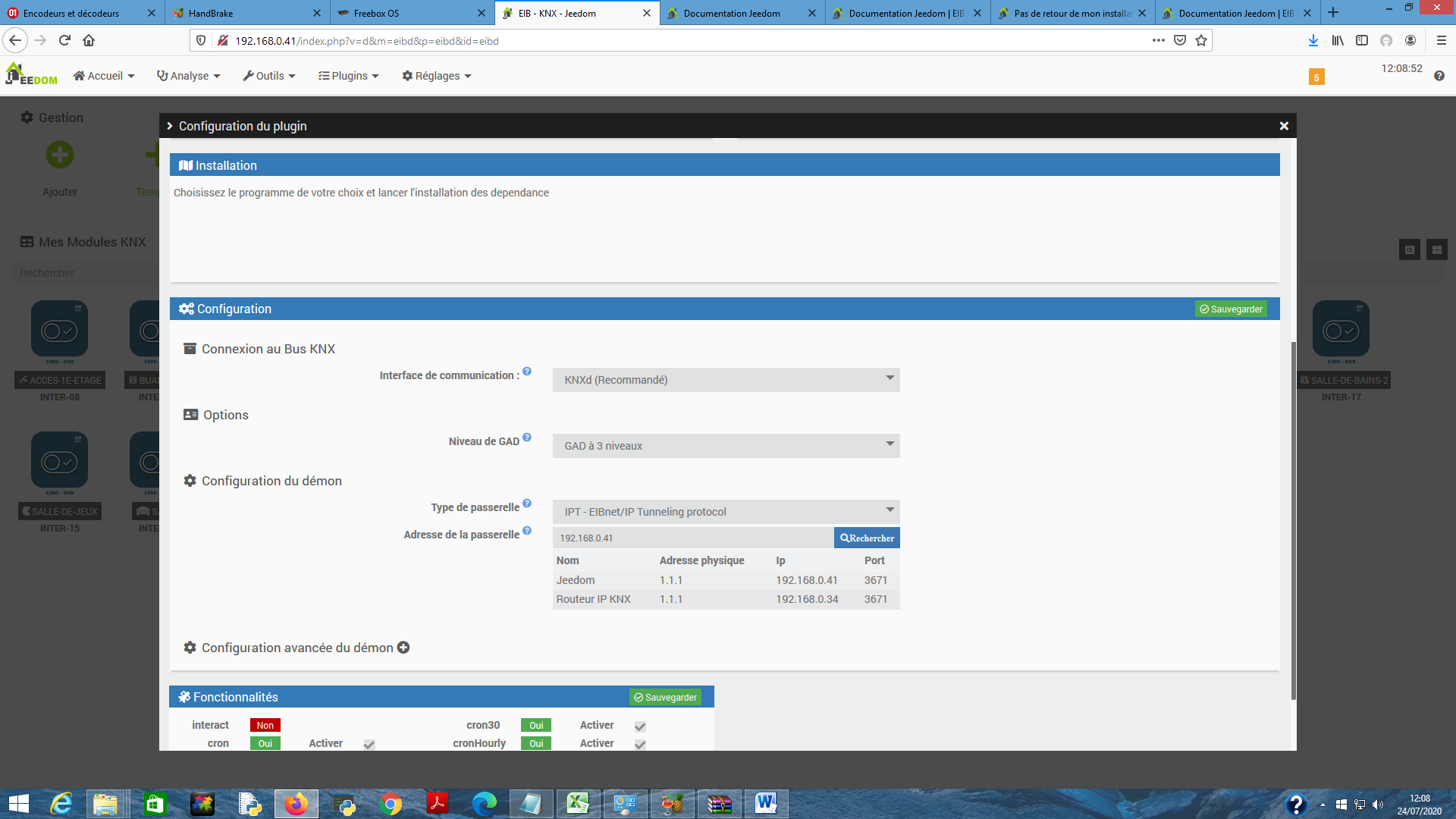Bookmark this page with star icon
The image size is (1456, 819).
[1201, 40]
